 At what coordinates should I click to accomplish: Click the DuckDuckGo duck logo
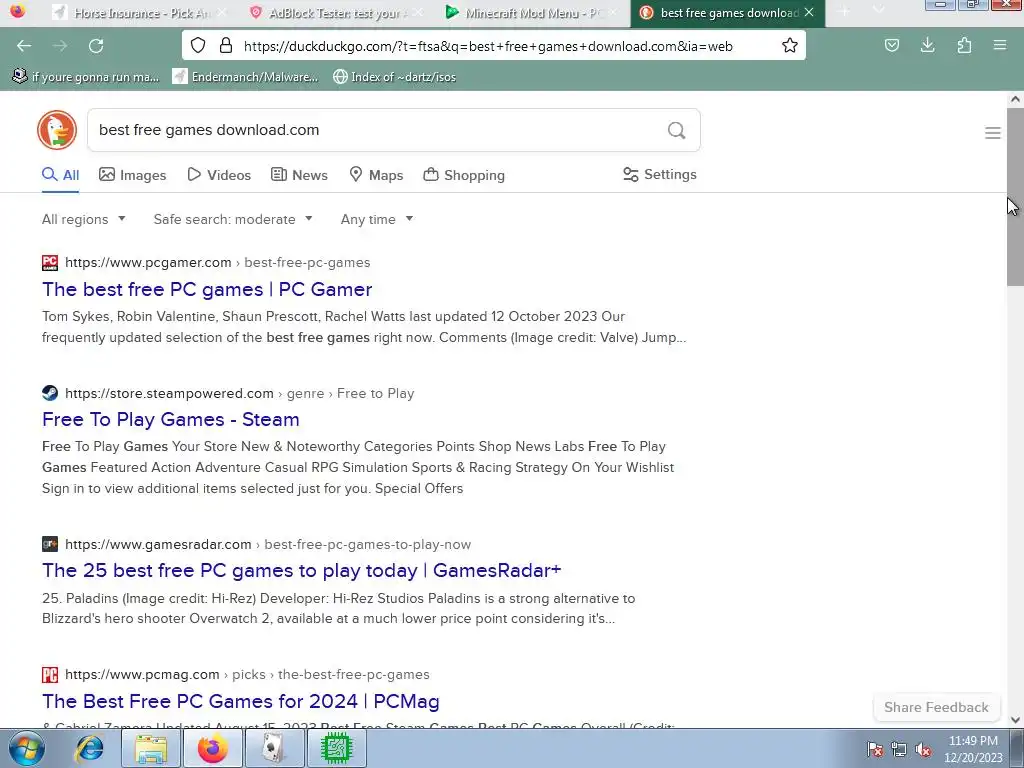coord(57,130)
